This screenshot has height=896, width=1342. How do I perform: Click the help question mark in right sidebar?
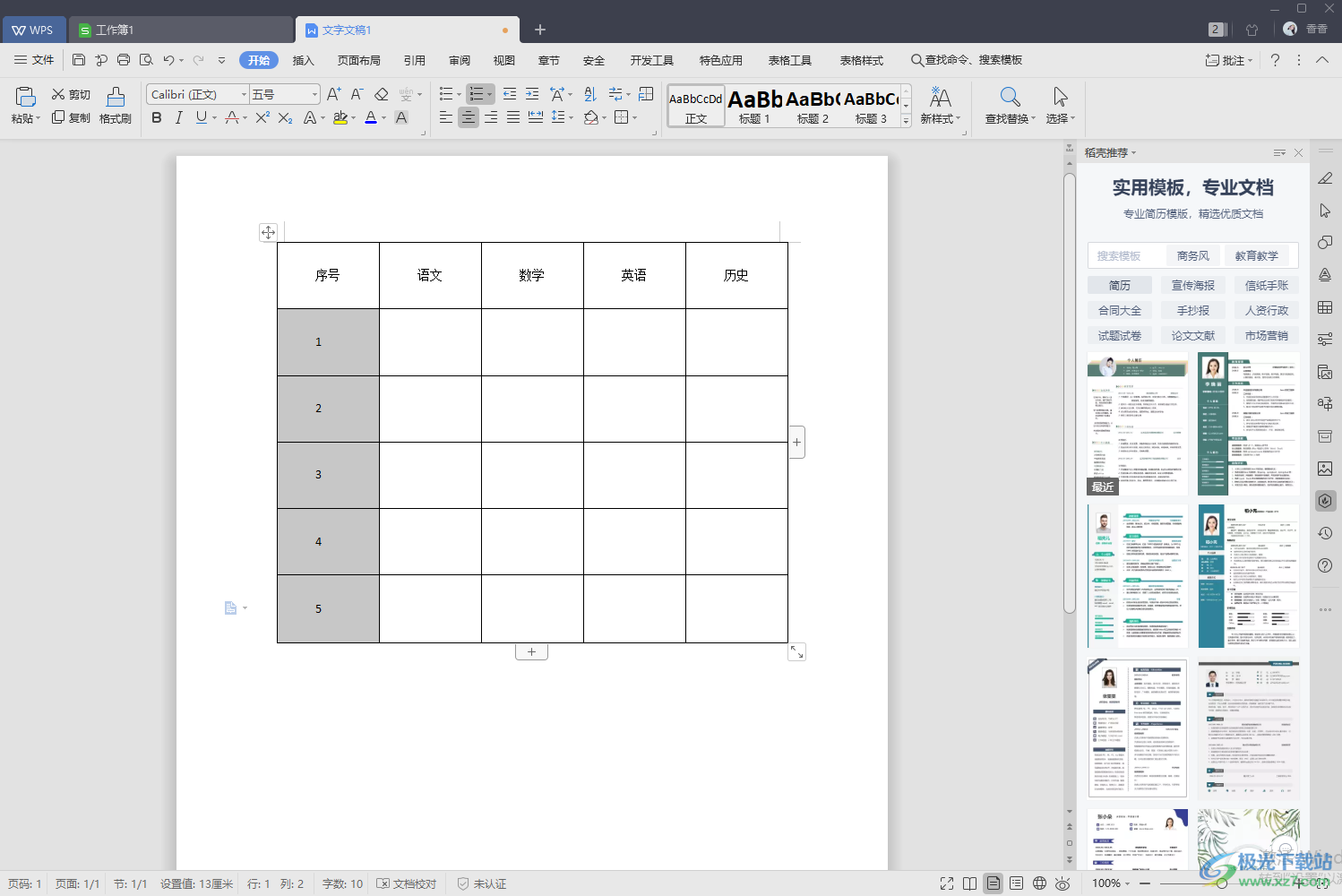[1325, 565]
